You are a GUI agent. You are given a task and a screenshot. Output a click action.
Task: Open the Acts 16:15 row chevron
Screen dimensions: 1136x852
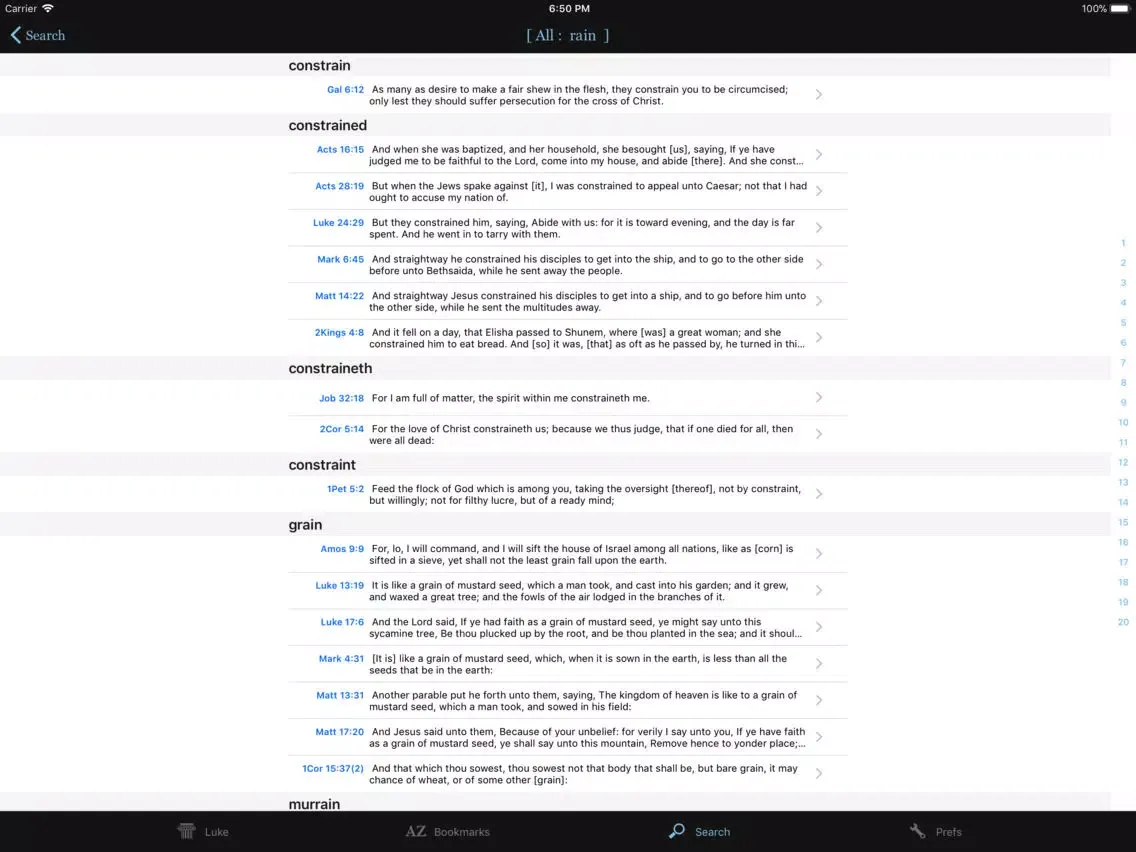pyautogui.click(x=819, y=155)
